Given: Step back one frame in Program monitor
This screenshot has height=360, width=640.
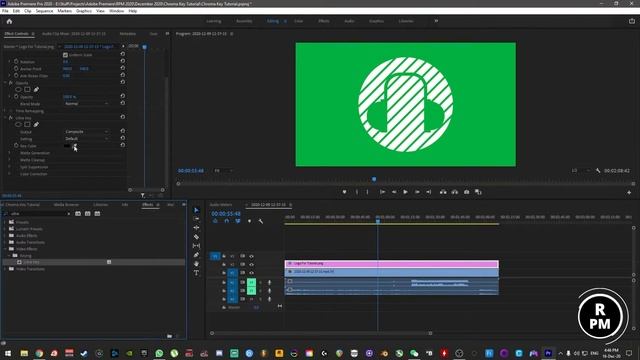Looking at the screenshot, I should (x=394, y=192).
